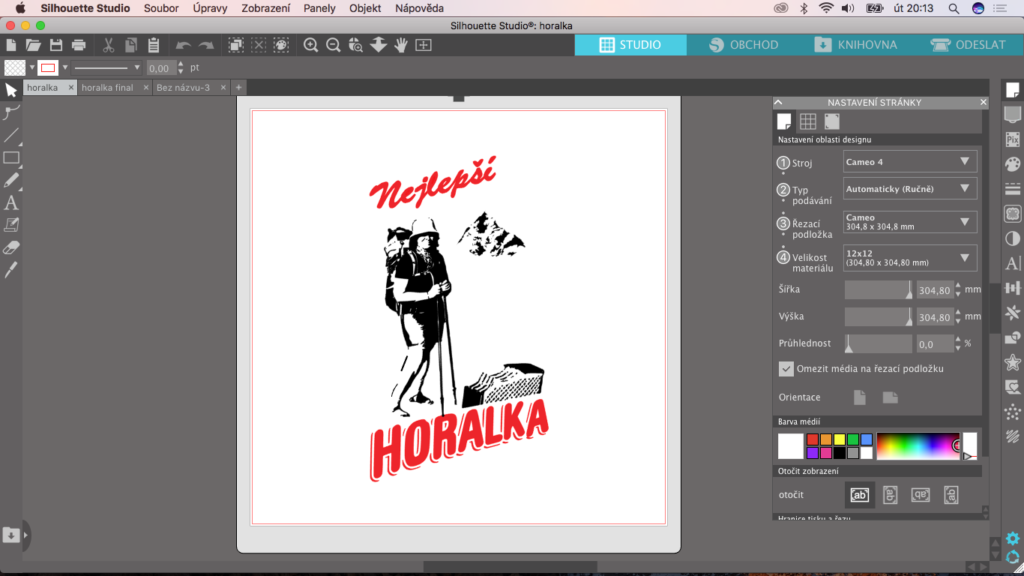Open the PixScan panel icon

[1012, 139]
